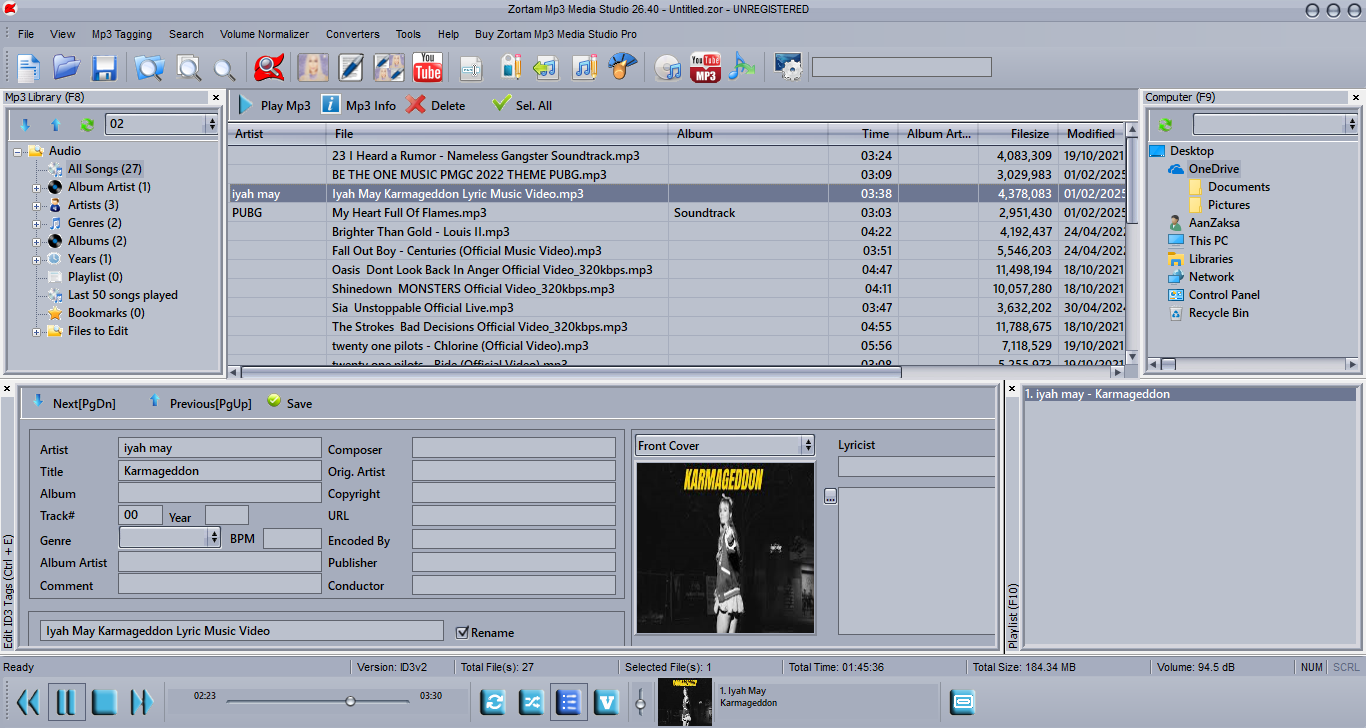Click the Mp3 Info button

tap(359, 105)
